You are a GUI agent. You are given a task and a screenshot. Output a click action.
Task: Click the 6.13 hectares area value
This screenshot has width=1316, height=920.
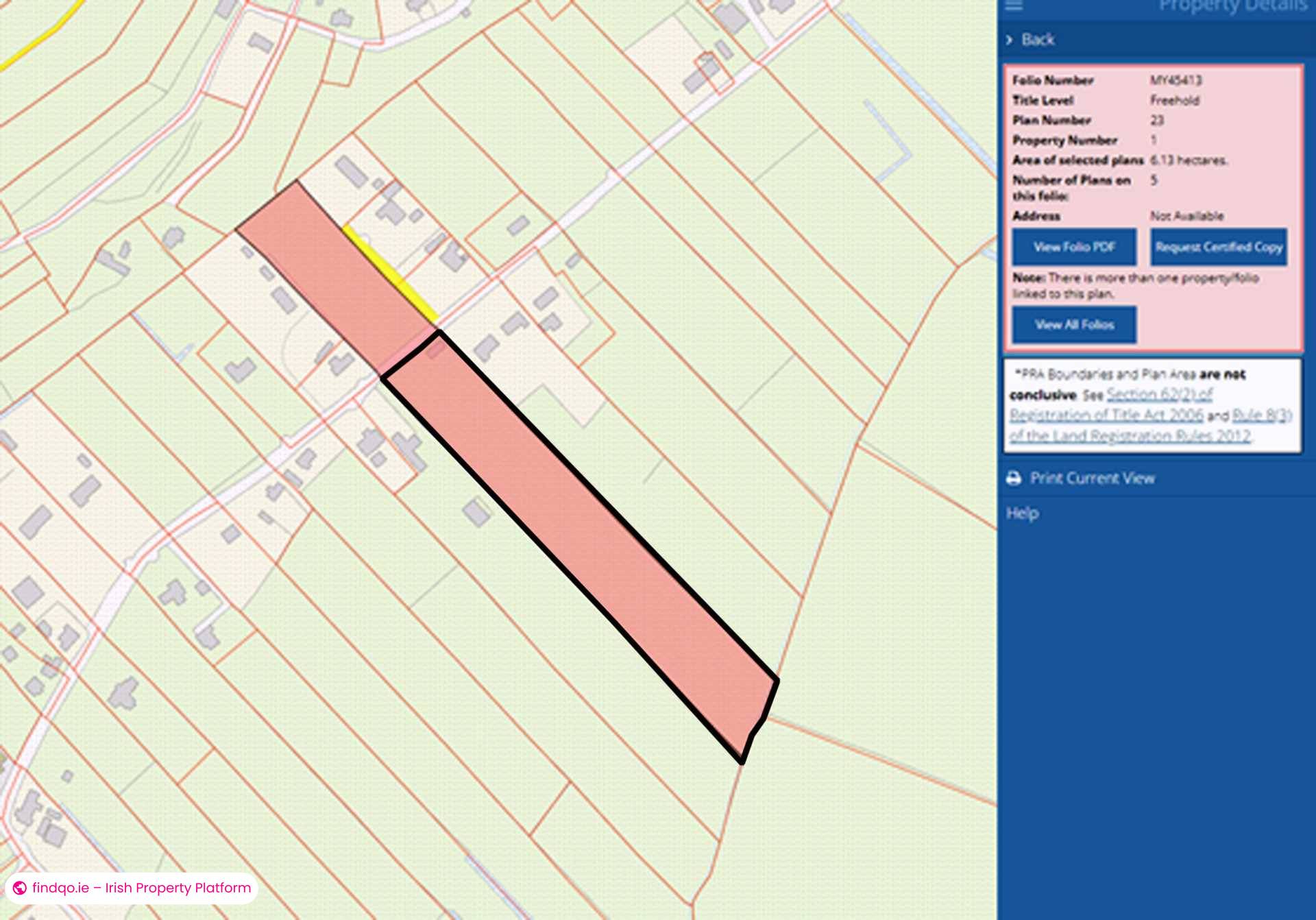tap(1189, 160)
